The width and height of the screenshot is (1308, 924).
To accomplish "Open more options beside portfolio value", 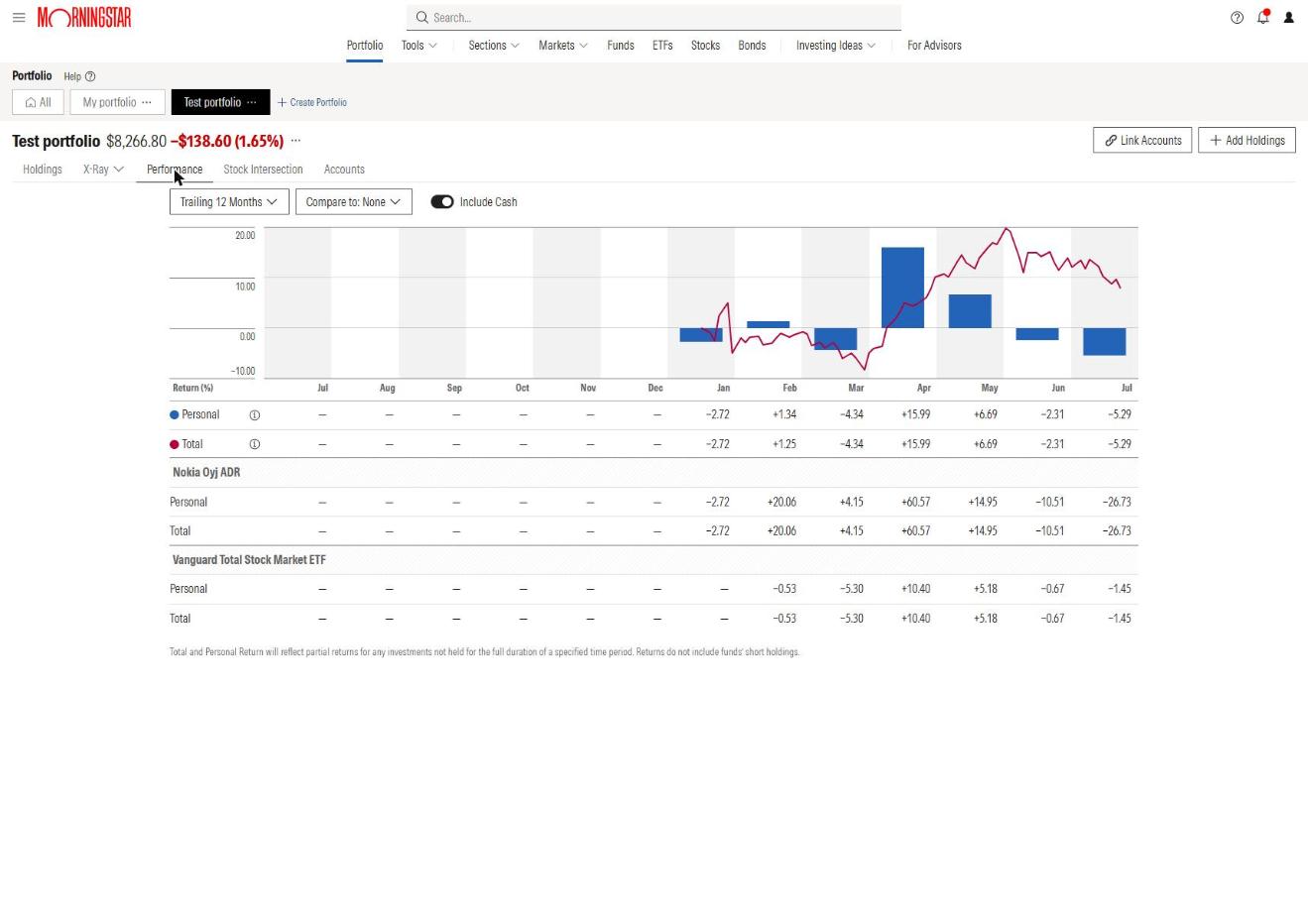I will tap(296, 141).
